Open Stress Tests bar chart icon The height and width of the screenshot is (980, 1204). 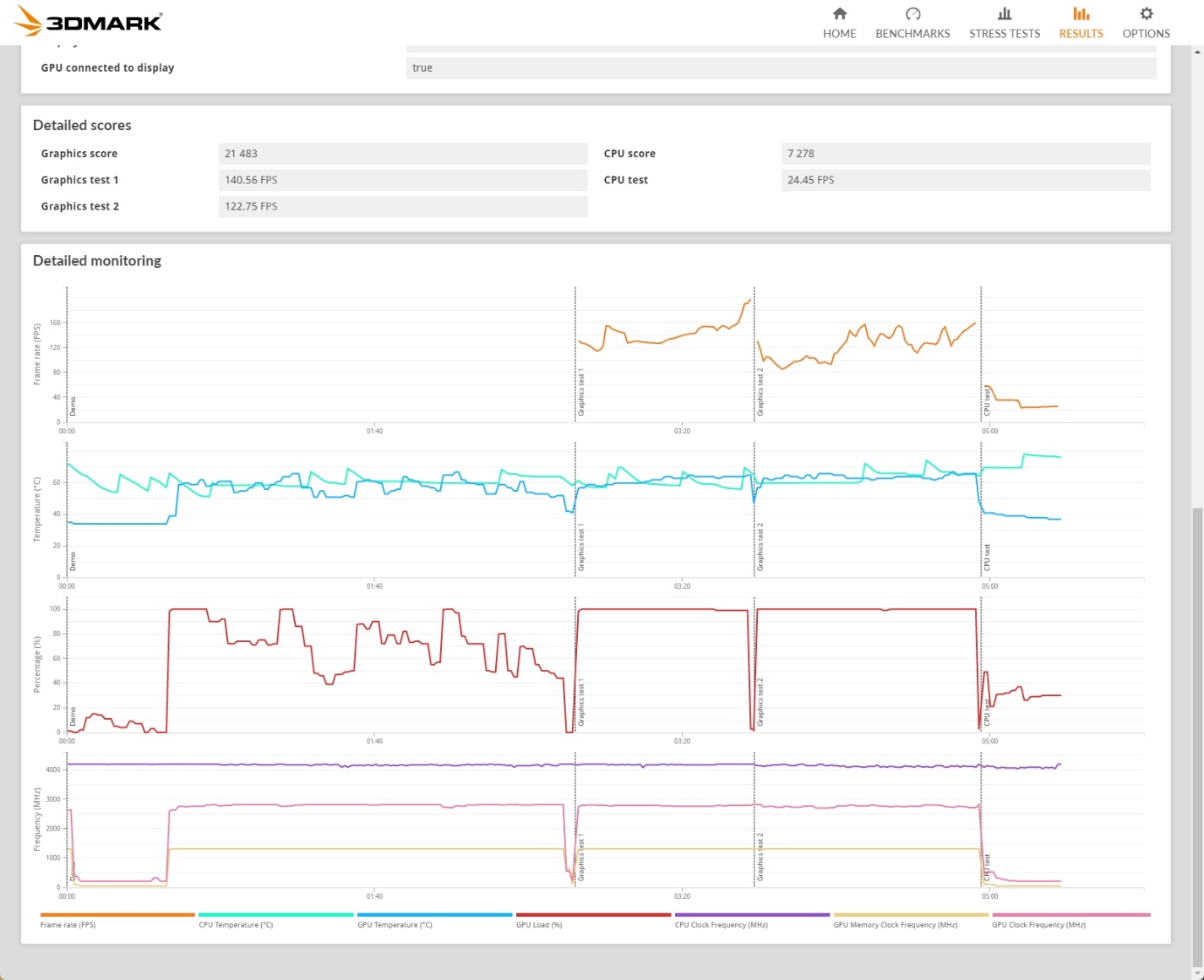1005,14
